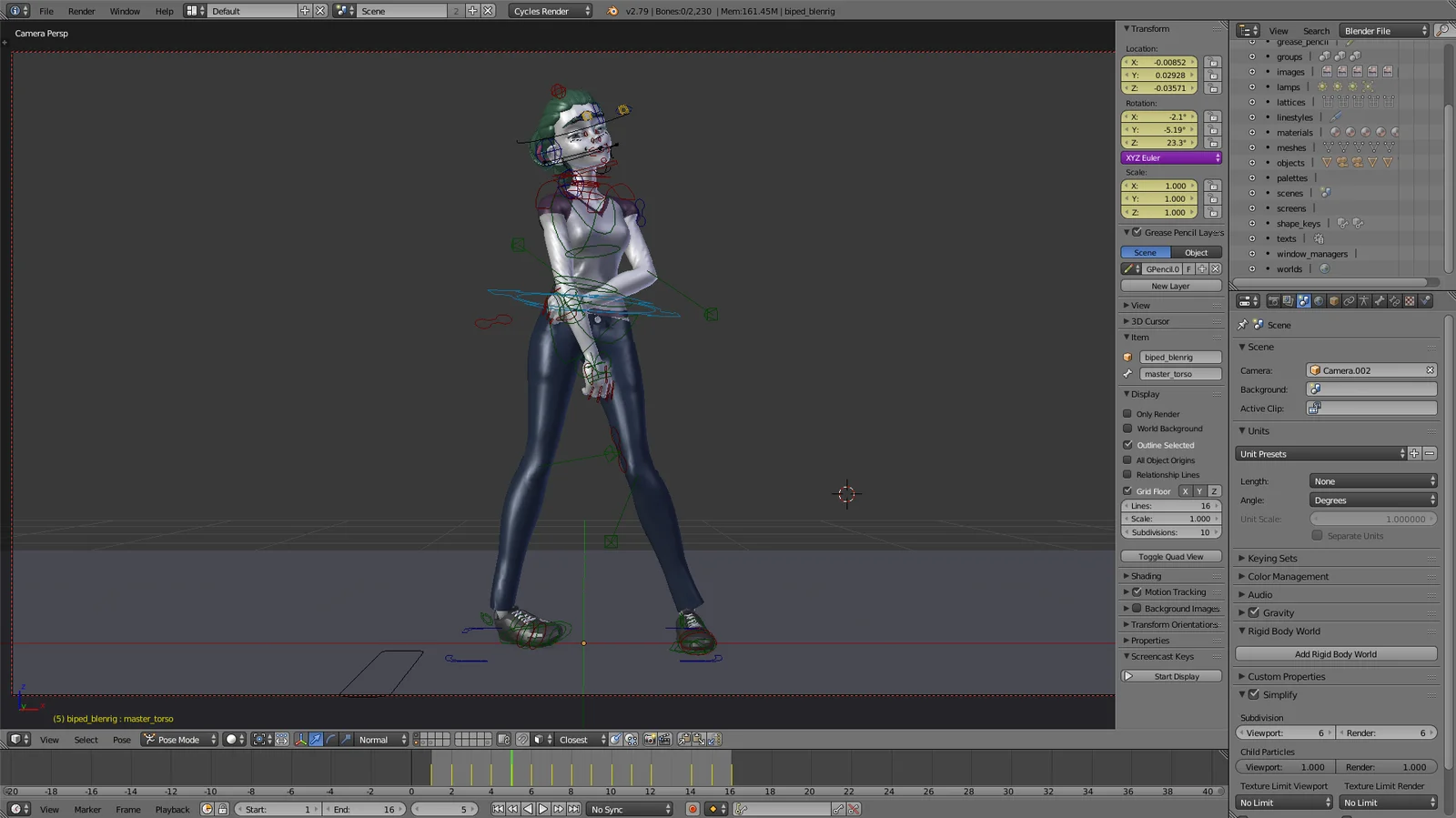Viewport: 1456px width, 818px height.
Task: Adjust the Grid Floor Scale value field
Action: coord(1171,519)
